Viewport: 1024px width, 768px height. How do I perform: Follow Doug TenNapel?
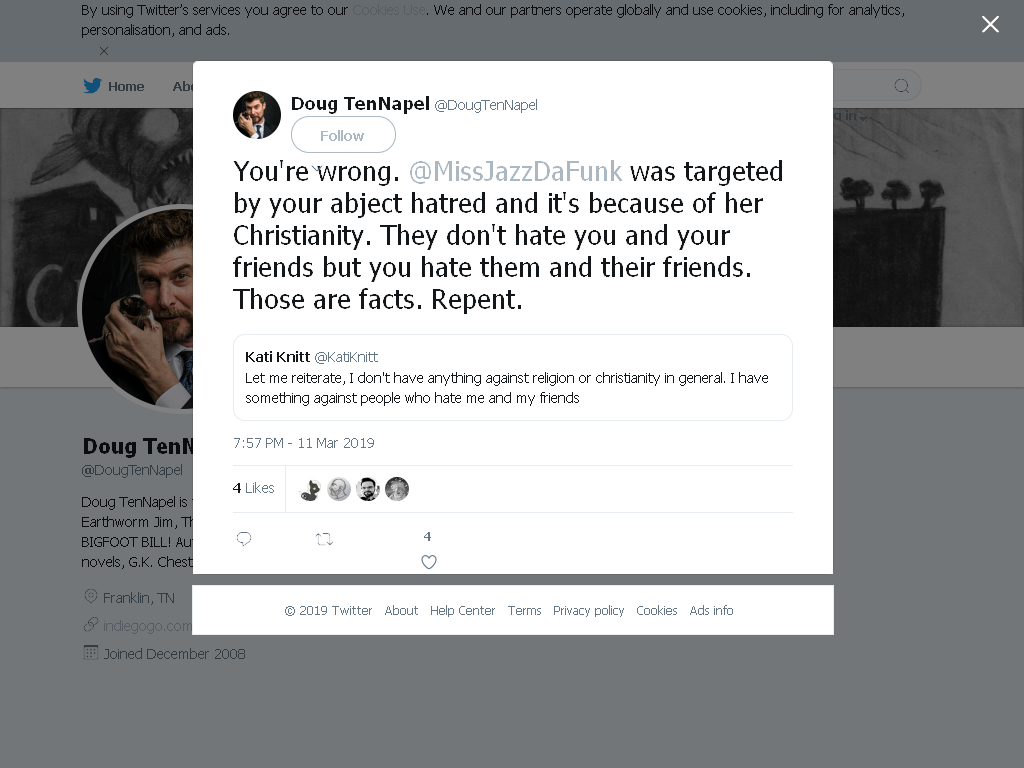click(343, 135)
